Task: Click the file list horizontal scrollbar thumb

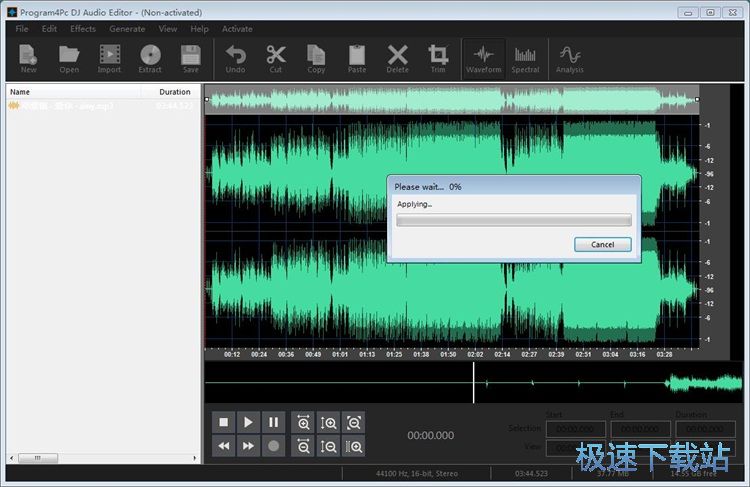Action: tap(38, 458)
